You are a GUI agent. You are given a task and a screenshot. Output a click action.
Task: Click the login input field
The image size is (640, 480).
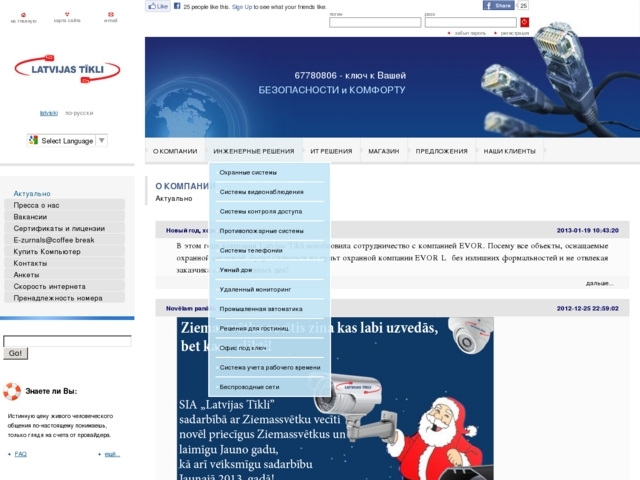click(x=375, y=22)
